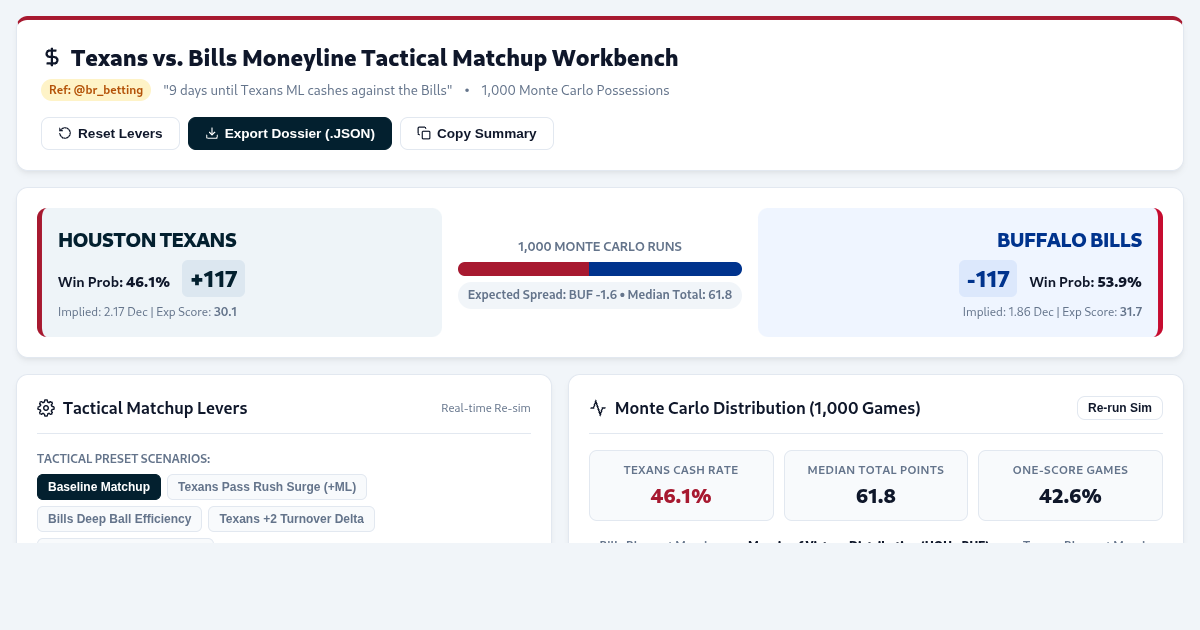1200x630 pixels.
Task: Click the Texans +117 moneyline odds badge
Action: point(213,279)
